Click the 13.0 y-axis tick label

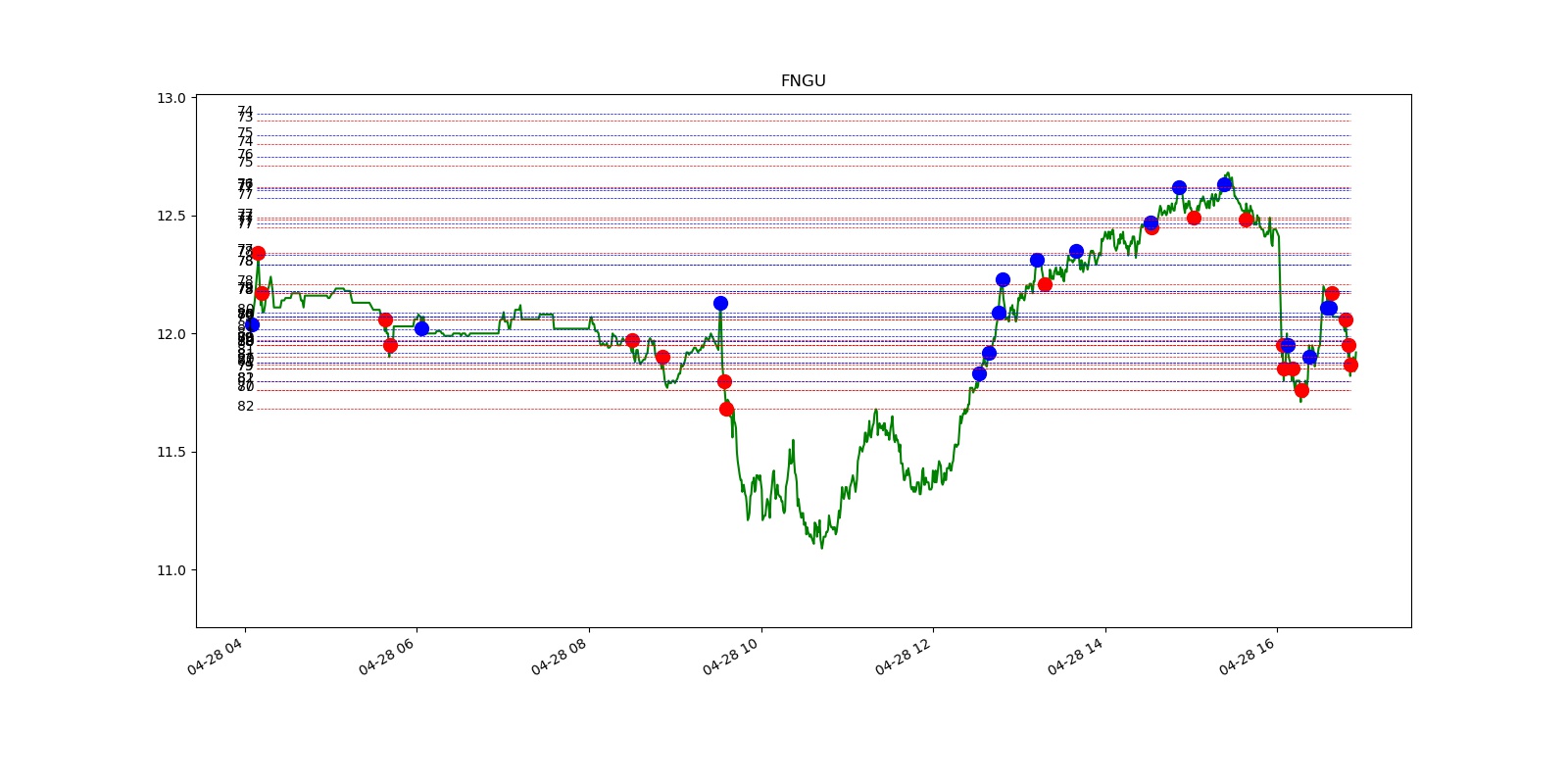point(171,98)
